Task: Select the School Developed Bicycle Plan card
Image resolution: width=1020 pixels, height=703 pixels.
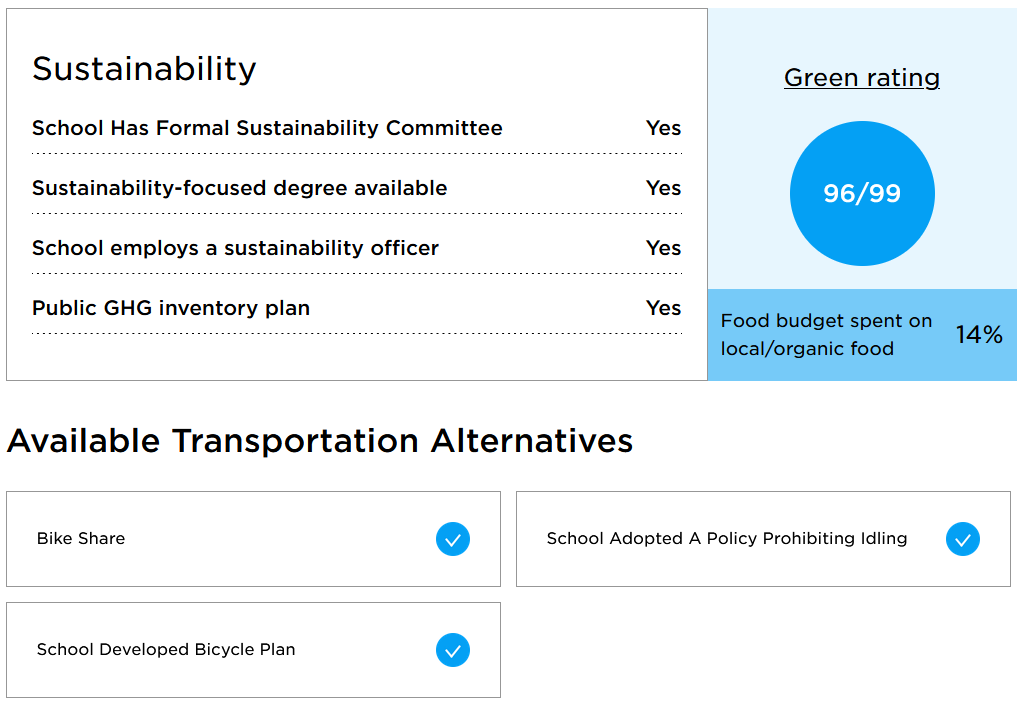Action: 253,650
